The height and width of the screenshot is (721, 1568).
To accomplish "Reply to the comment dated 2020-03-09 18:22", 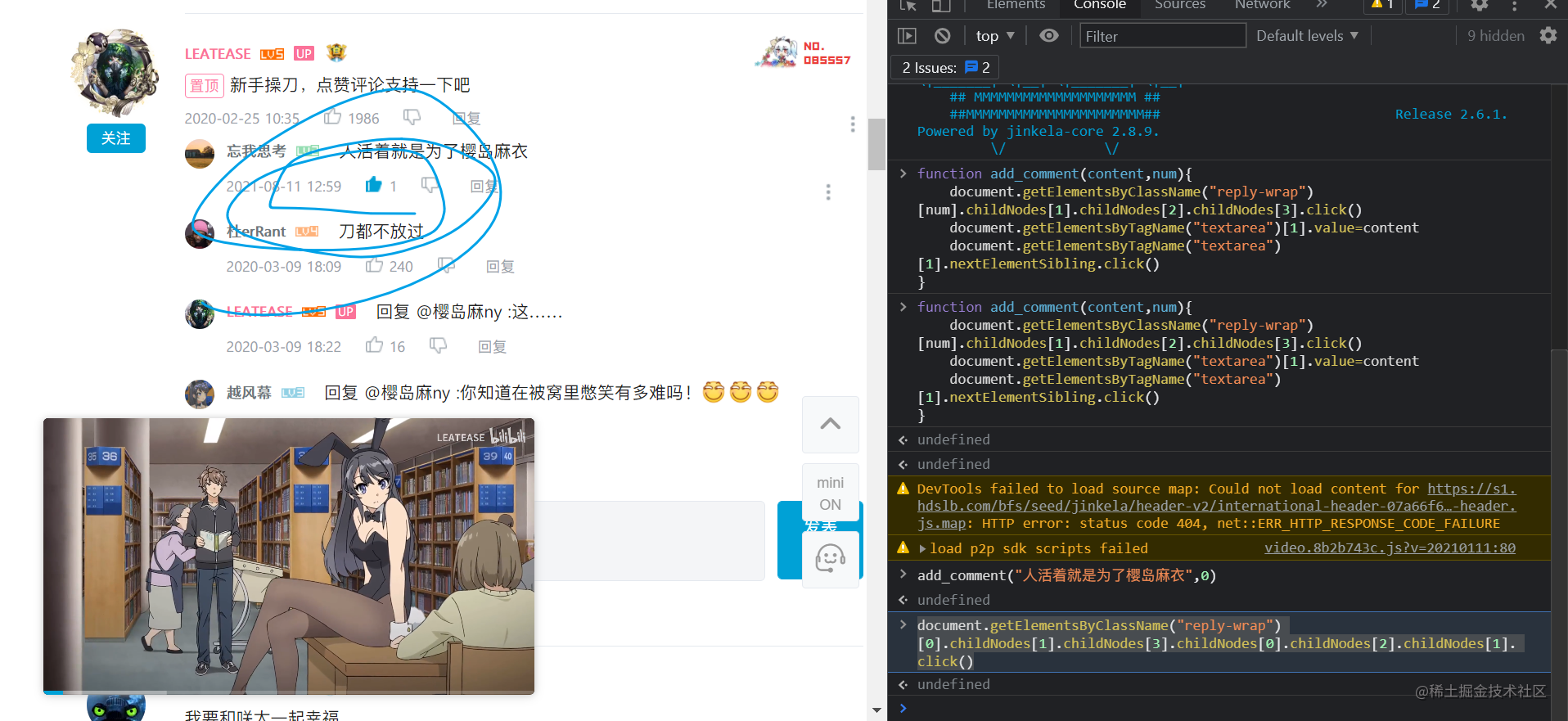I will tap(492, 347).
